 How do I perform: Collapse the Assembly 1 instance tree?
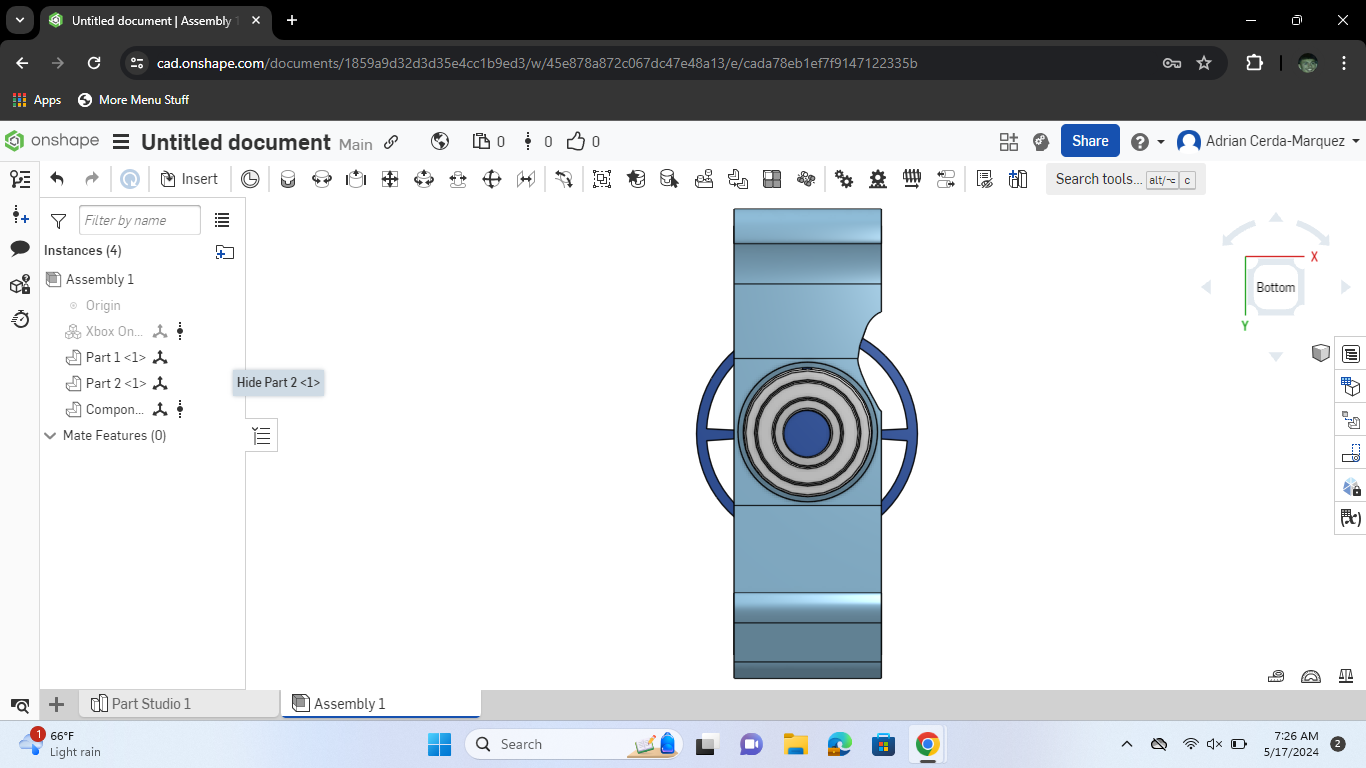point(52,279)
